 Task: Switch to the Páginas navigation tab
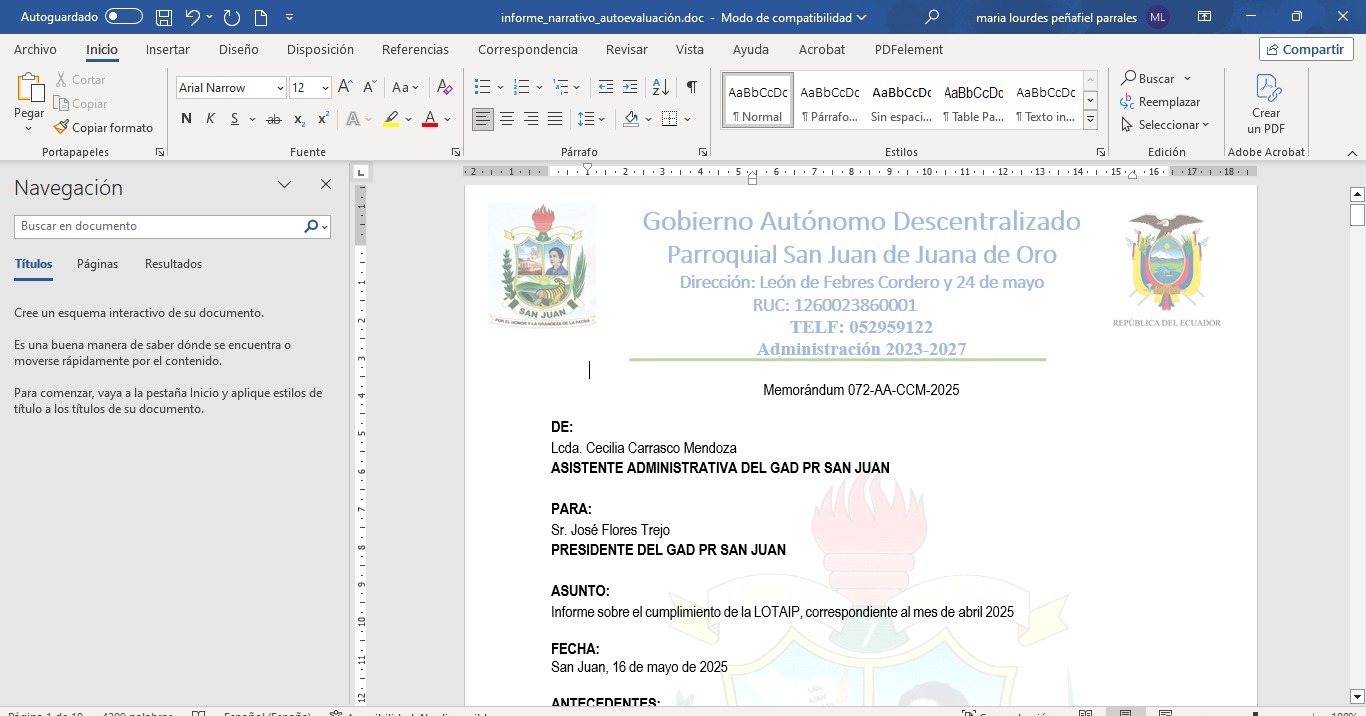tap(97, 264)
